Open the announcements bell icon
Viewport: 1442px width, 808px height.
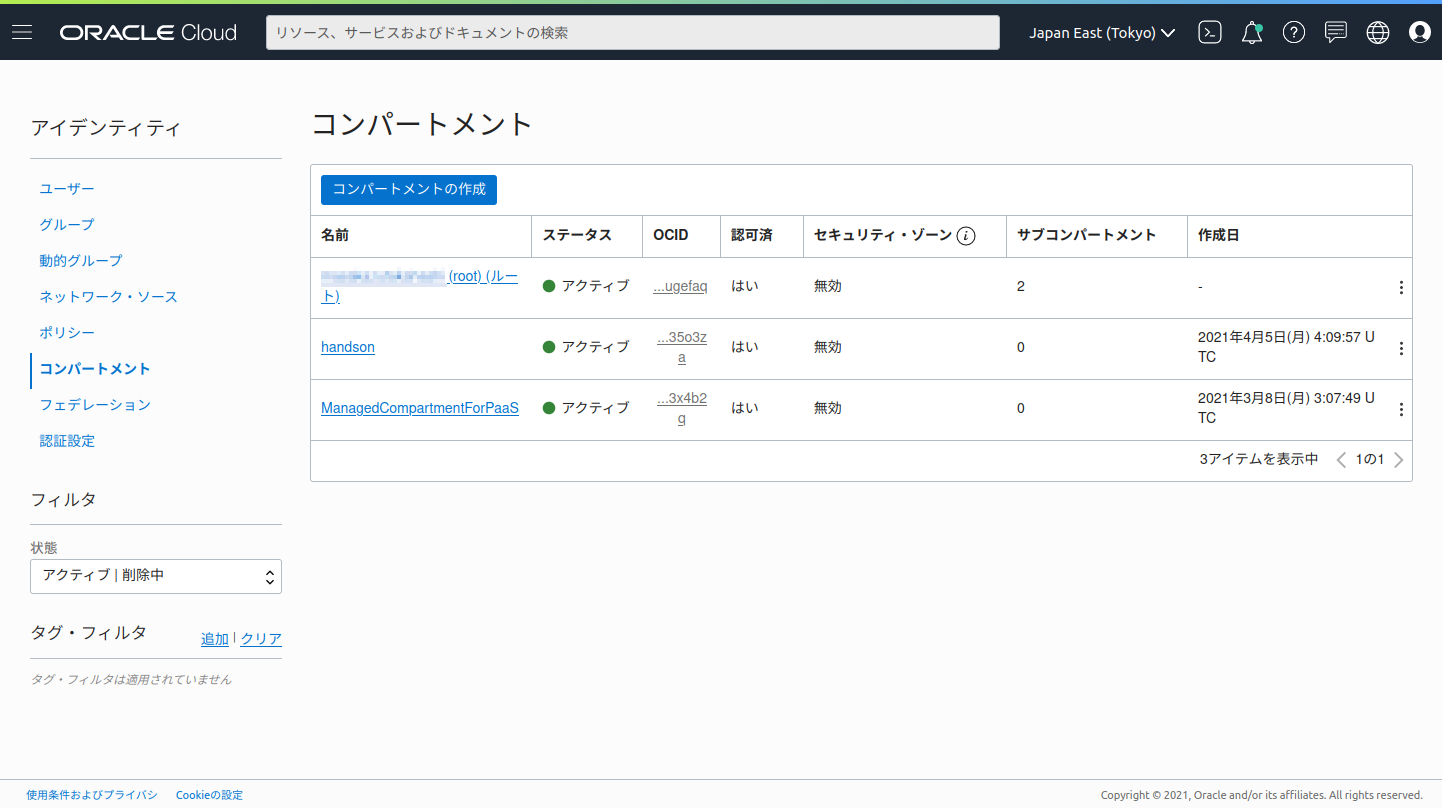click(x=1252, y=32)
